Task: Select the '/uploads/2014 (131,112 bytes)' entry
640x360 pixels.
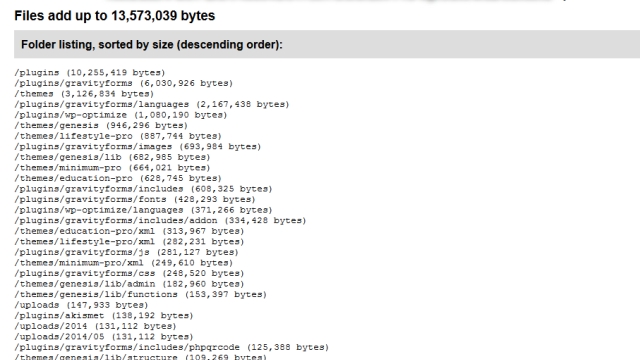Action: pyautogui.click(x=96, y=327)
